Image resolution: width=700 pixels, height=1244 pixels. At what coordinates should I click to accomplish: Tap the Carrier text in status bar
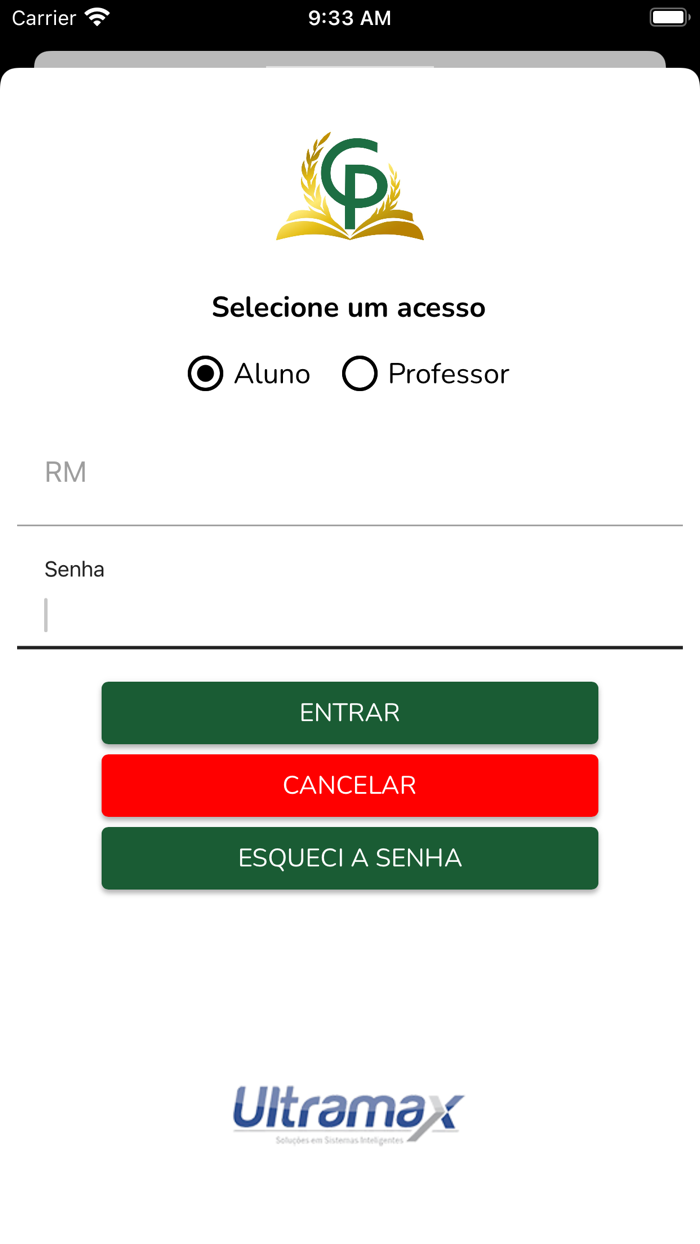tap(44, 18)
